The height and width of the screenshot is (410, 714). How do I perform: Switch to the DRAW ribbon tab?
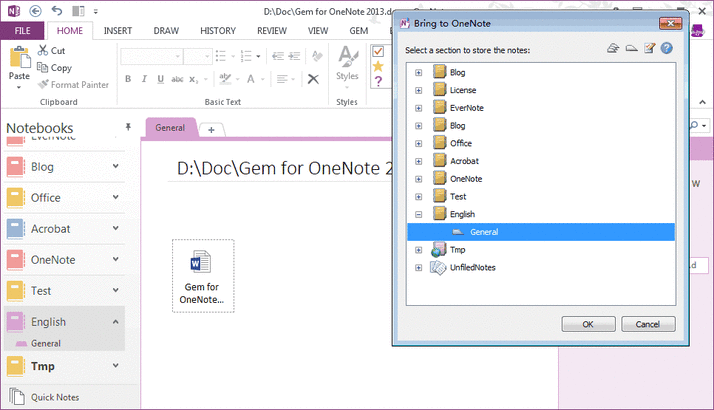click(x=166, y=31)
